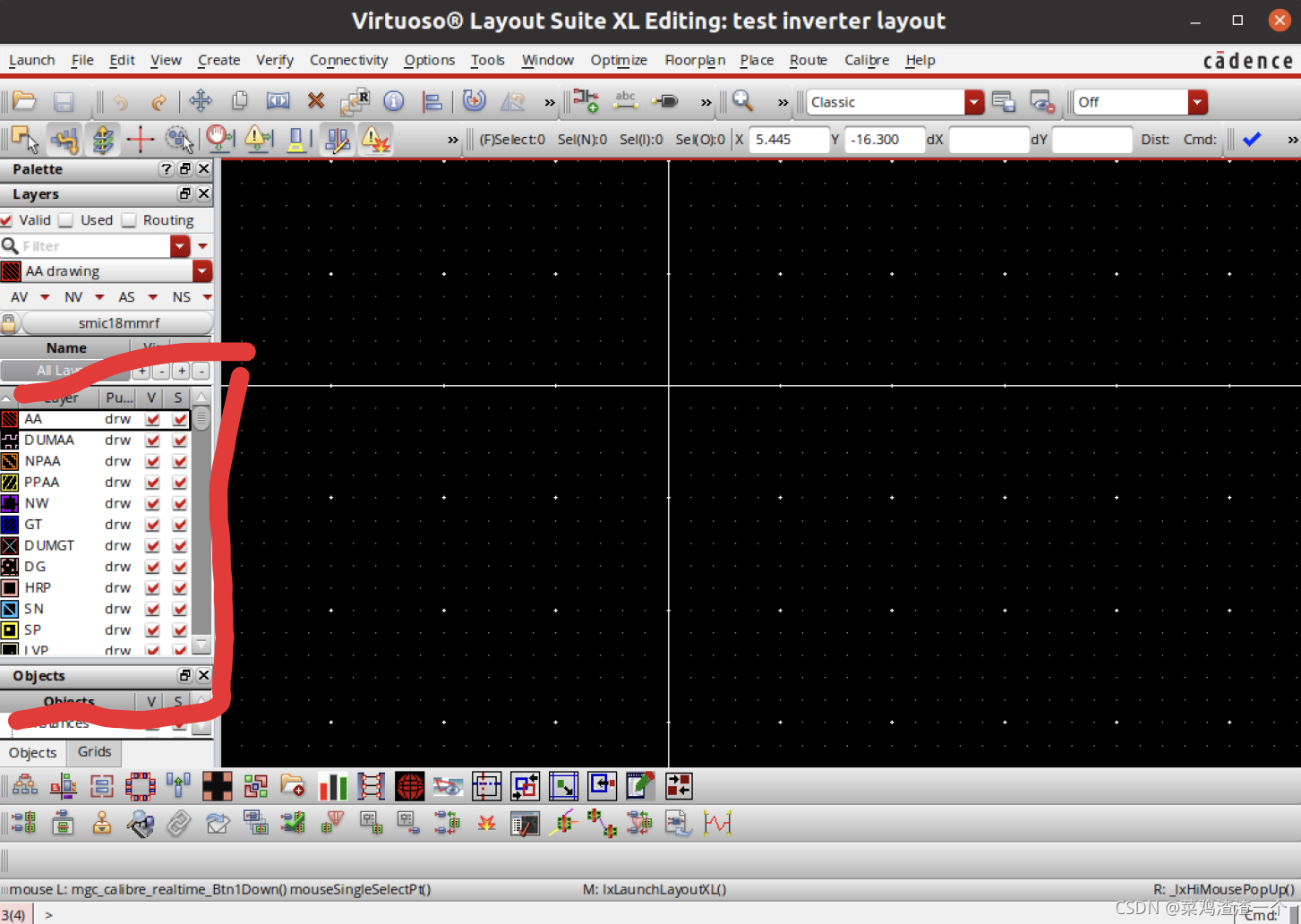This screenshot has width=1301, height=924.
Task: Switch to the Grids tab
Action: 94,752
